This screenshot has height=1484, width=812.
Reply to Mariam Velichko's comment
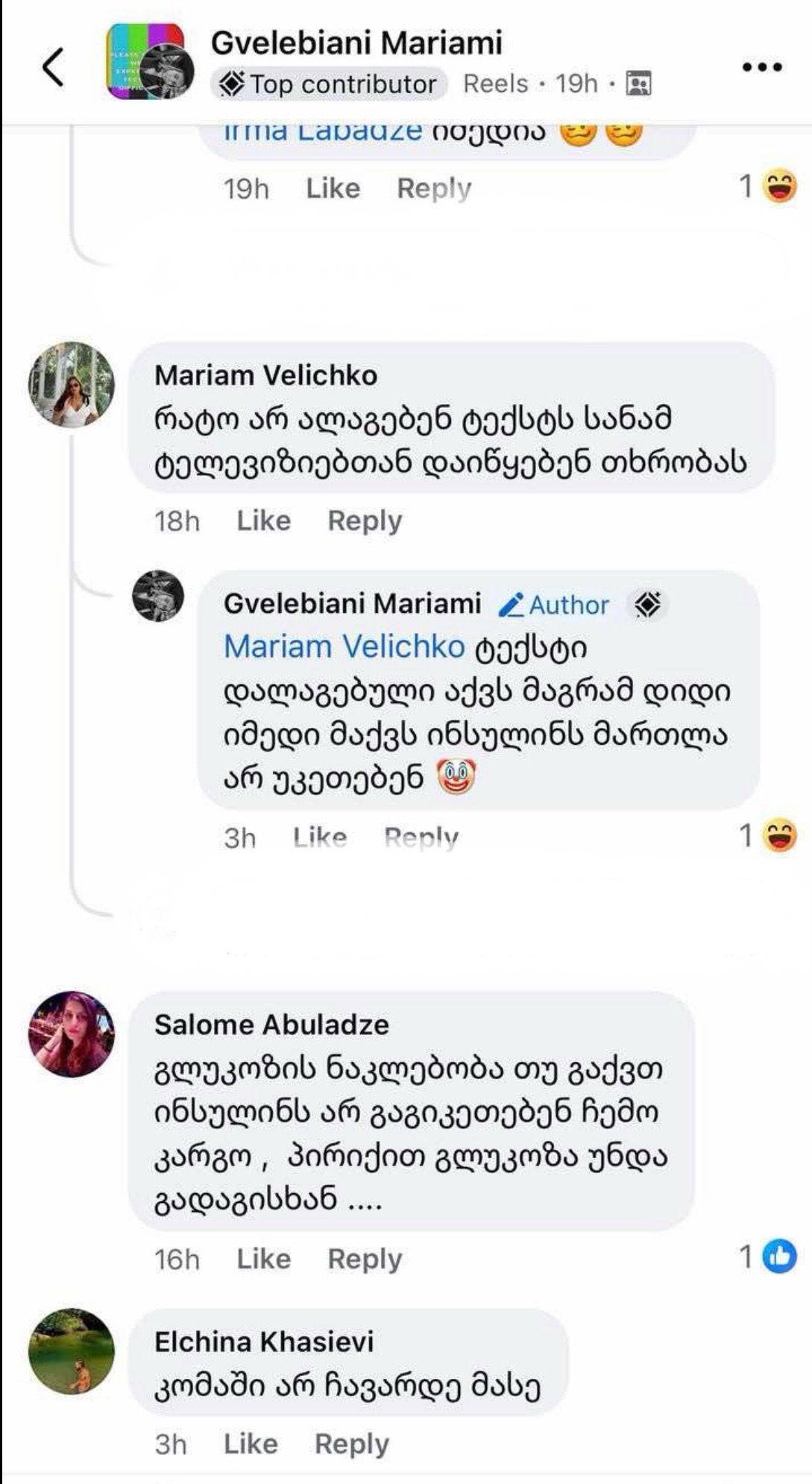(x=365, y=521)
